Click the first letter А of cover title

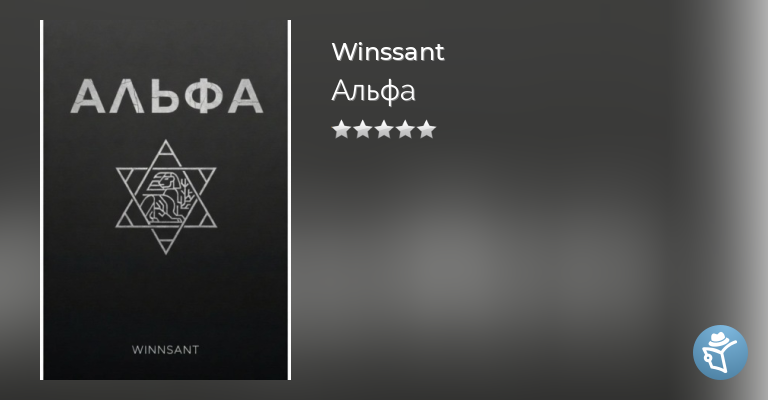[x=88, y=96]
